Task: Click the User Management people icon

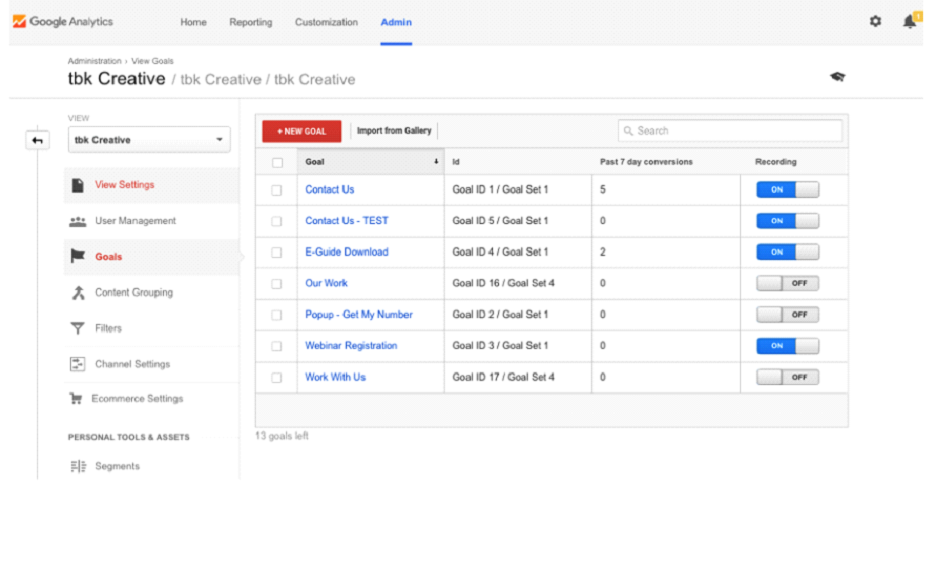Action: [78, 221]
